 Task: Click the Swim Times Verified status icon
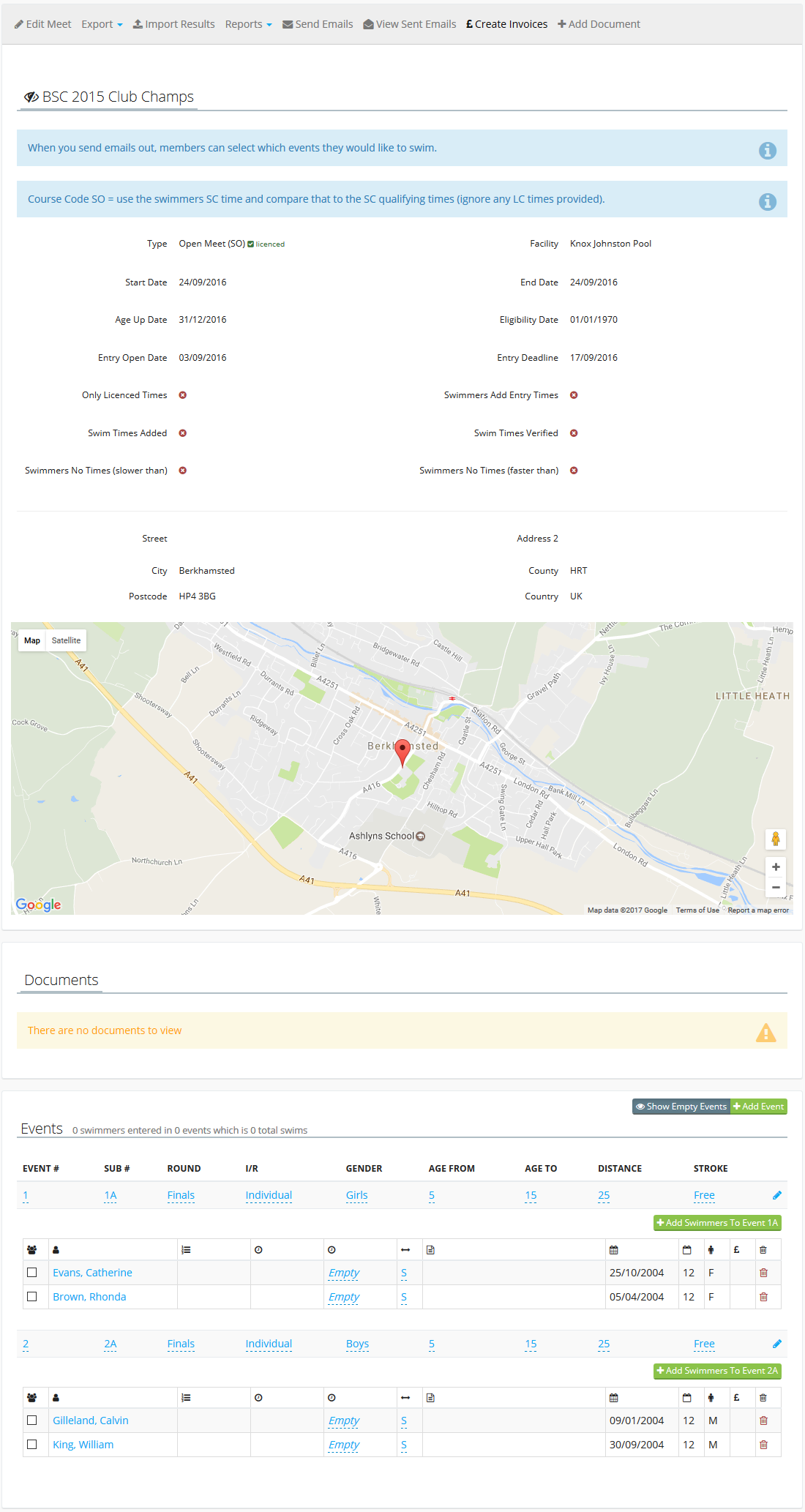coord(574,433)
